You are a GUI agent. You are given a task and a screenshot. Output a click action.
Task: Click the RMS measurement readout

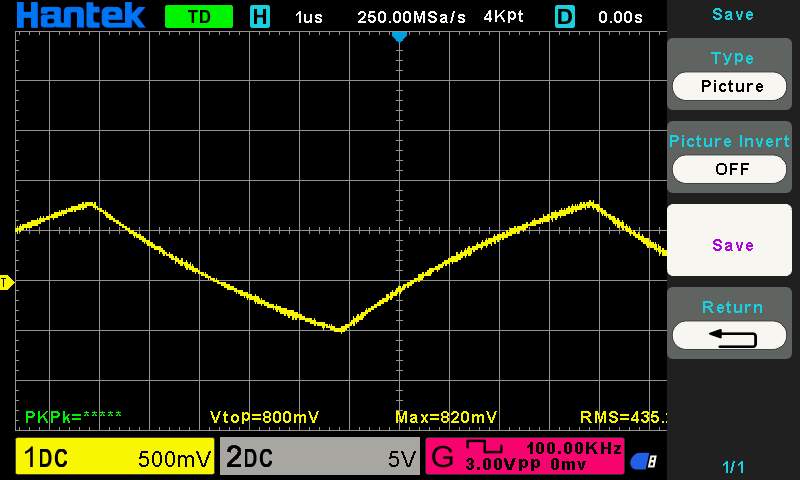[x=623, y=417]
